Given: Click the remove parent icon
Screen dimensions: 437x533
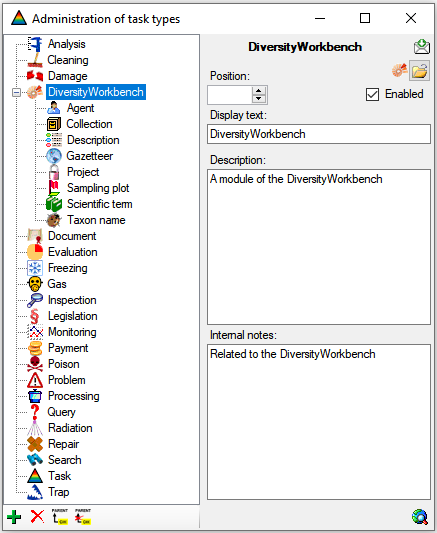Looking at the screenshot, I should point(83,517).
